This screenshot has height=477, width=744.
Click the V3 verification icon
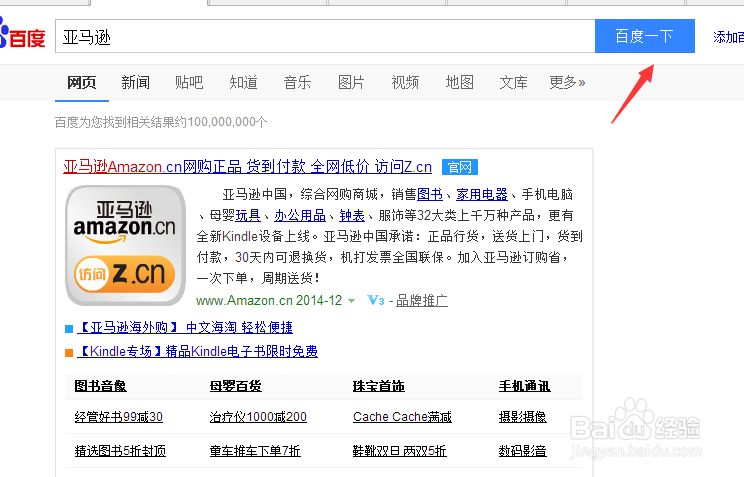coord(376,300)
